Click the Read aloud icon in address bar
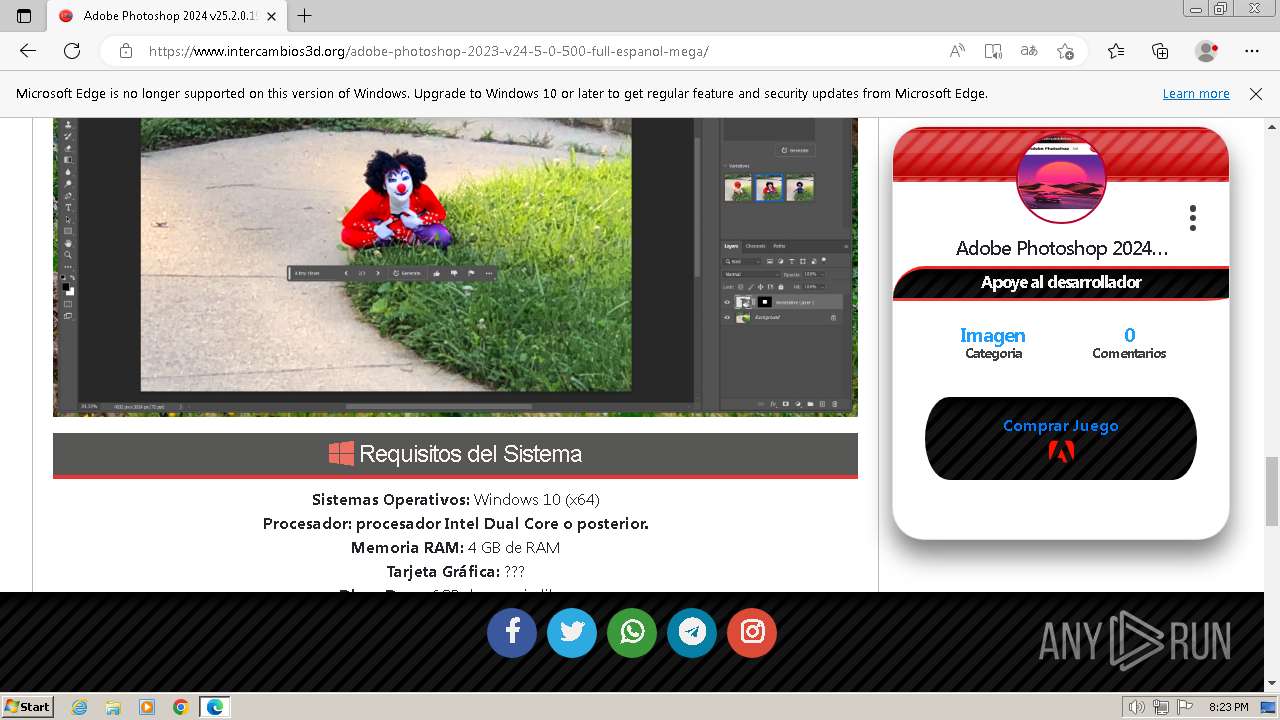 pos(957,51)
